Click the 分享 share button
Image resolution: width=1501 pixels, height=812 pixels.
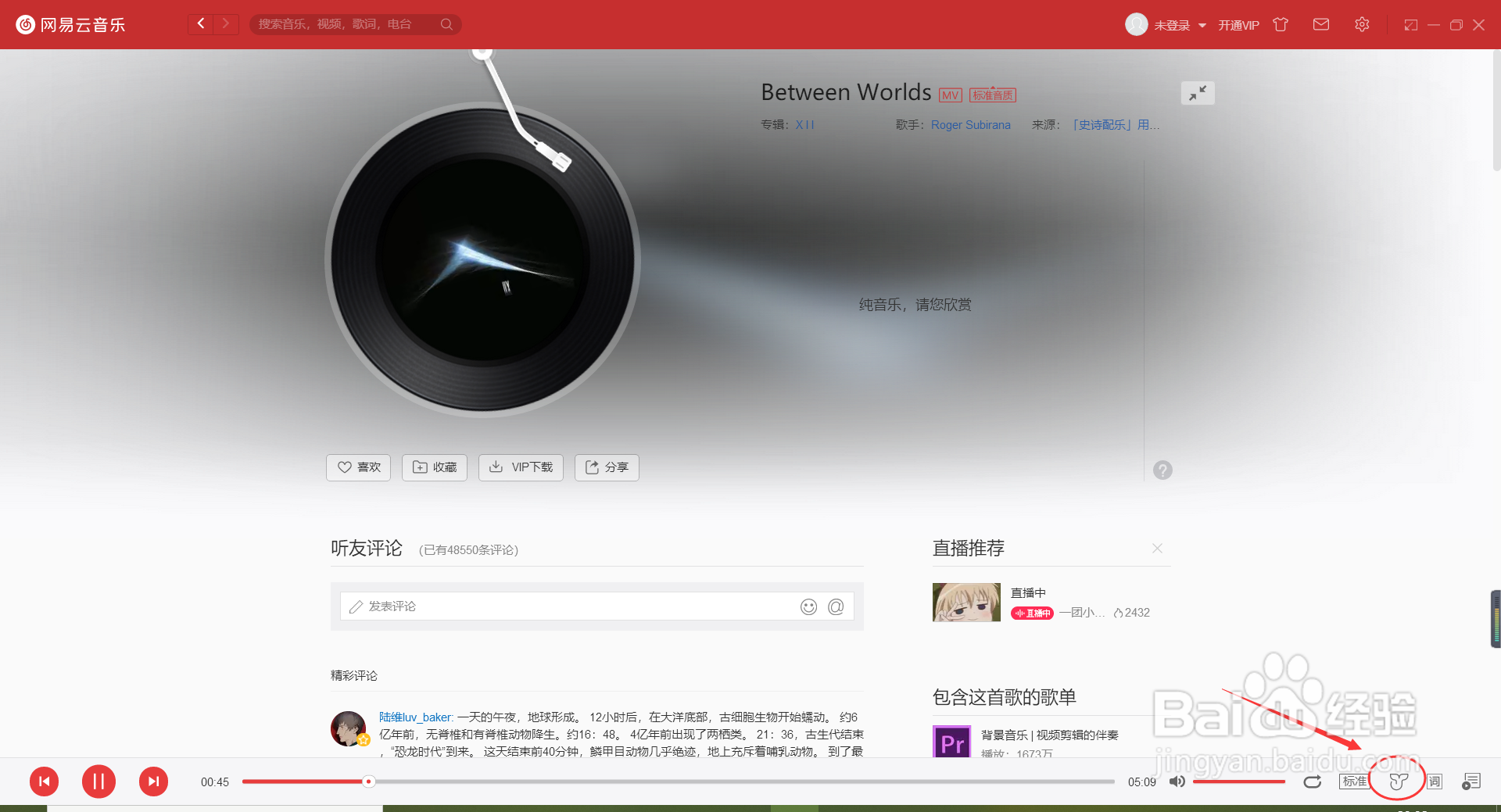click(607, 467)
